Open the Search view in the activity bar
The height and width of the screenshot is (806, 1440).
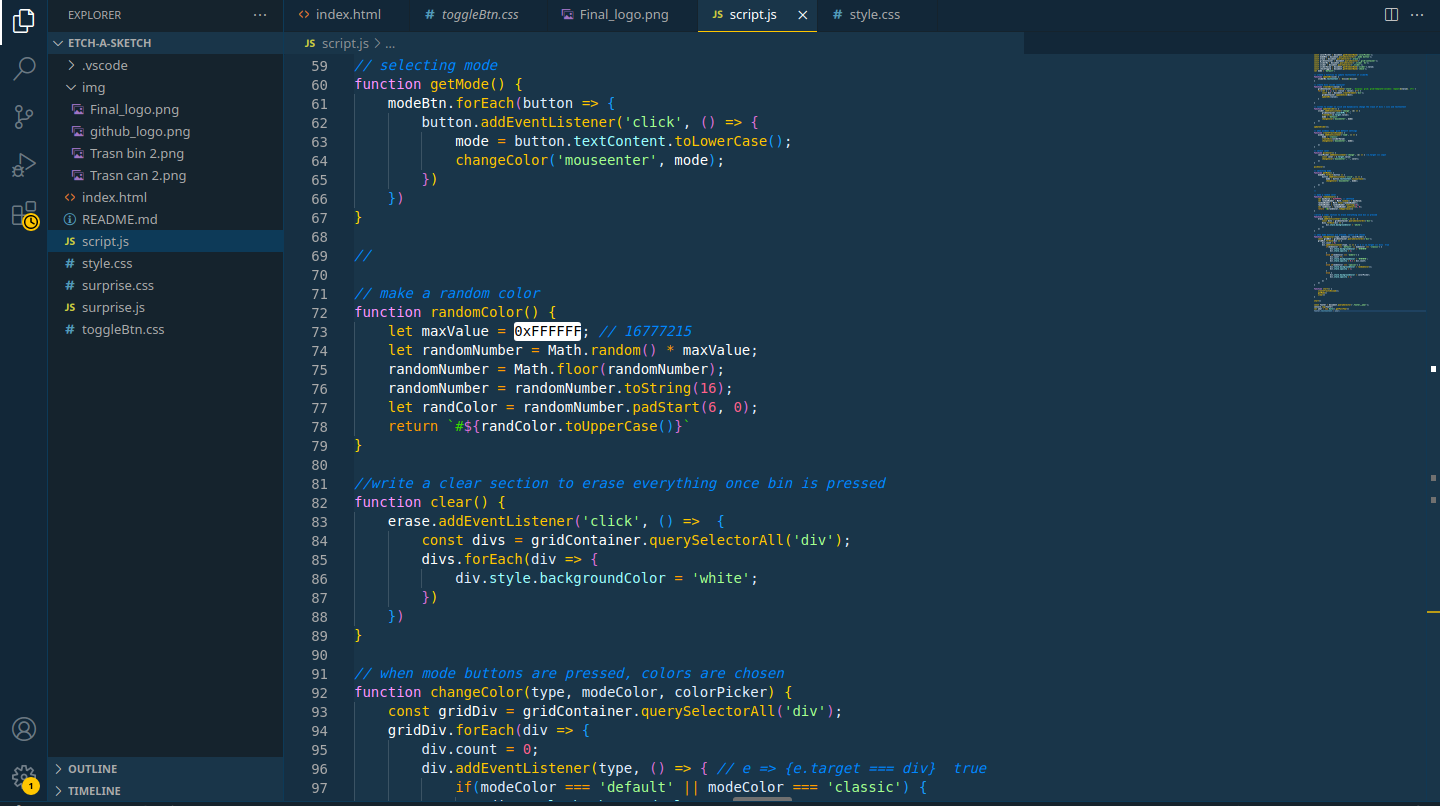[24, 69]
